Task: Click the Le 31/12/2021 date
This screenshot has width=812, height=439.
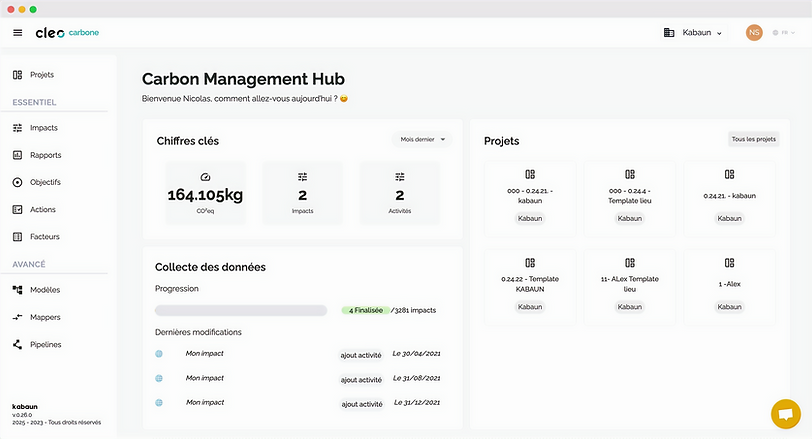Action: click(417, 402)
